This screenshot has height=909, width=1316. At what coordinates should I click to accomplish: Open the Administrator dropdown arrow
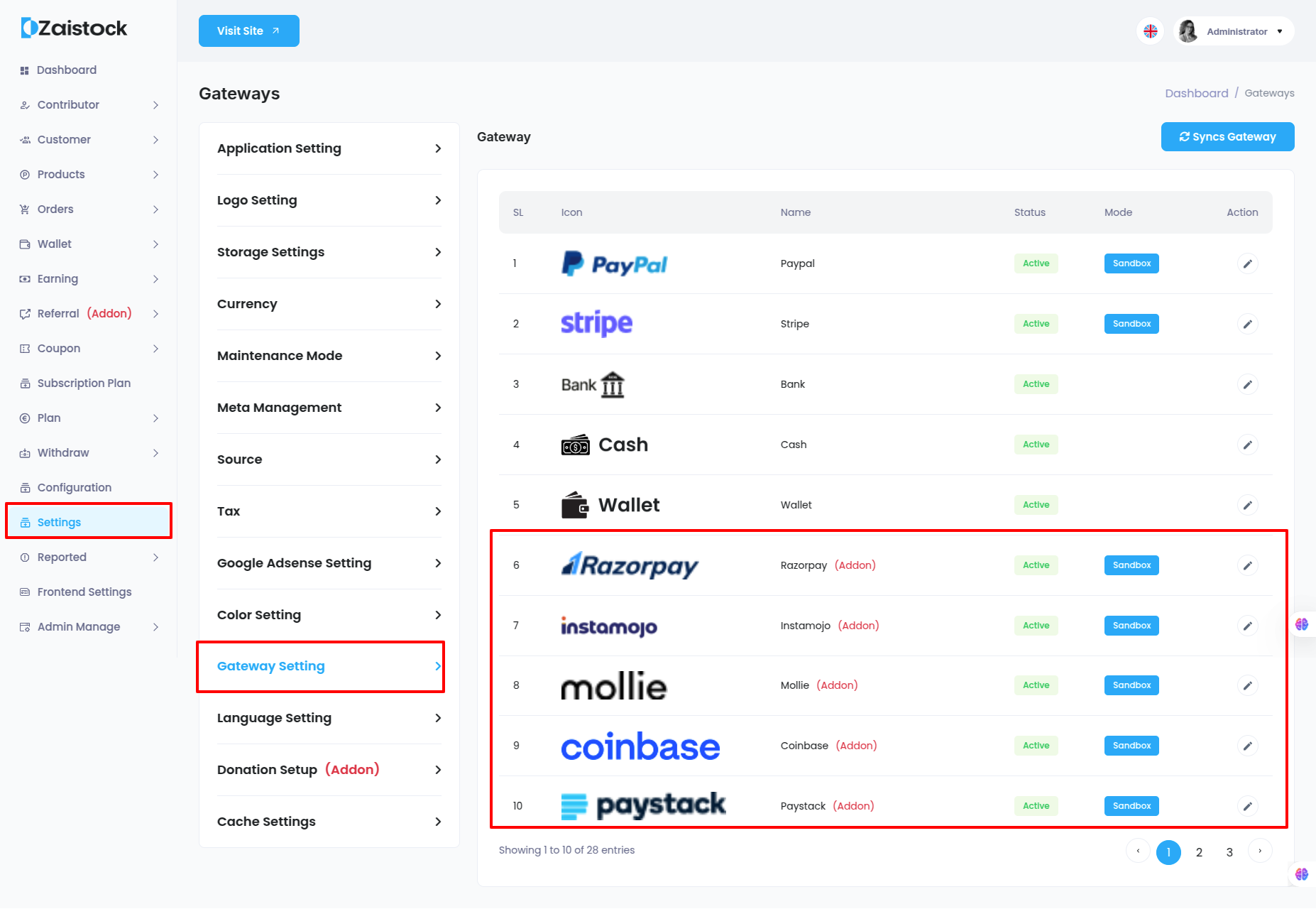click(x=1280, y=31)
